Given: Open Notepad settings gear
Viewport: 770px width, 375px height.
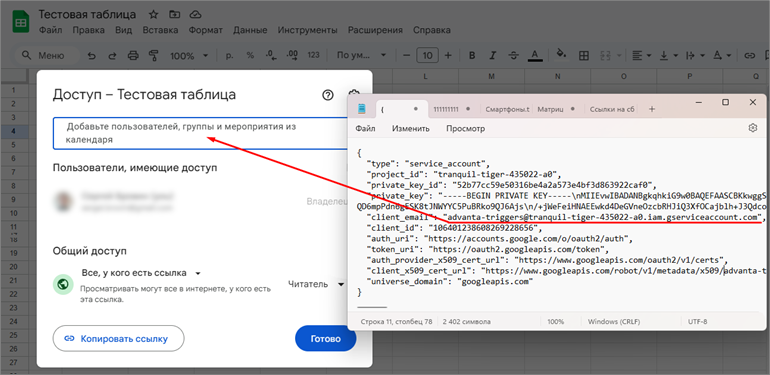Looking at the screenshot, I should coord(752,128).
